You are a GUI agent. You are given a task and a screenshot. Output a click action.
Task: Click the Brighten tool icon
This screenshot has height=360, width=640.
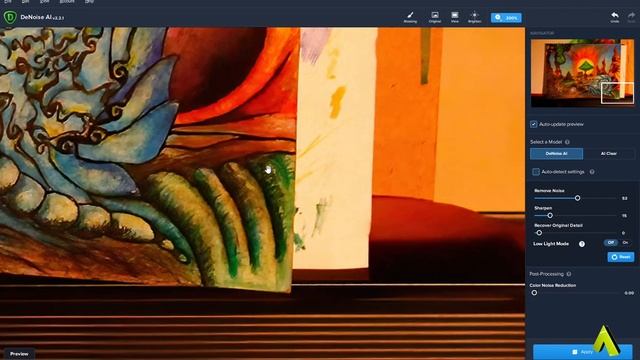click(x=474, y=17)
